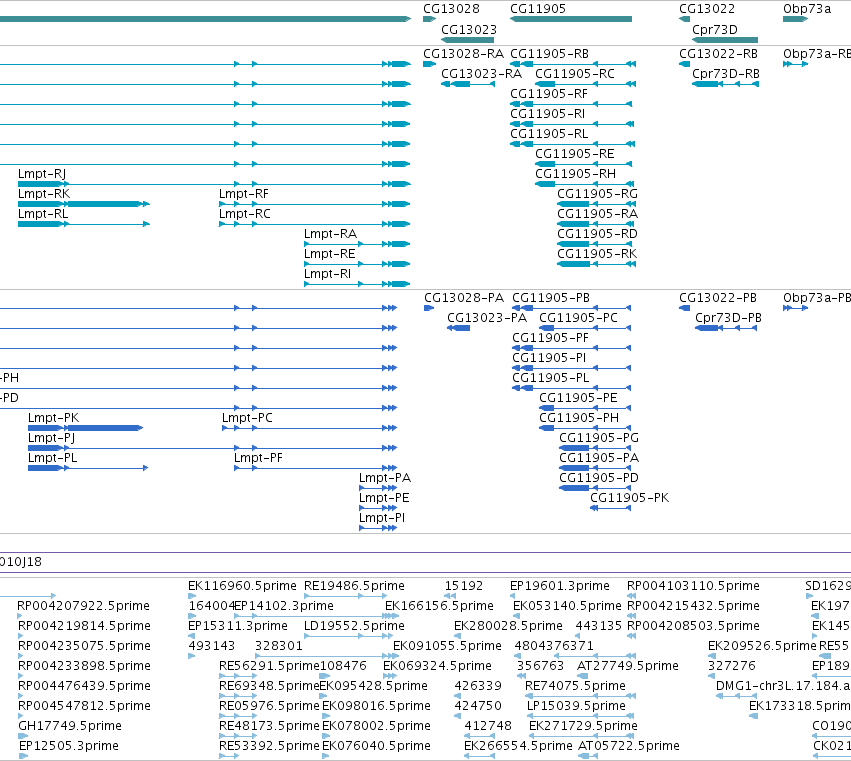
Task: Click transcript CG11905-RK
Action: click(597, 255)
